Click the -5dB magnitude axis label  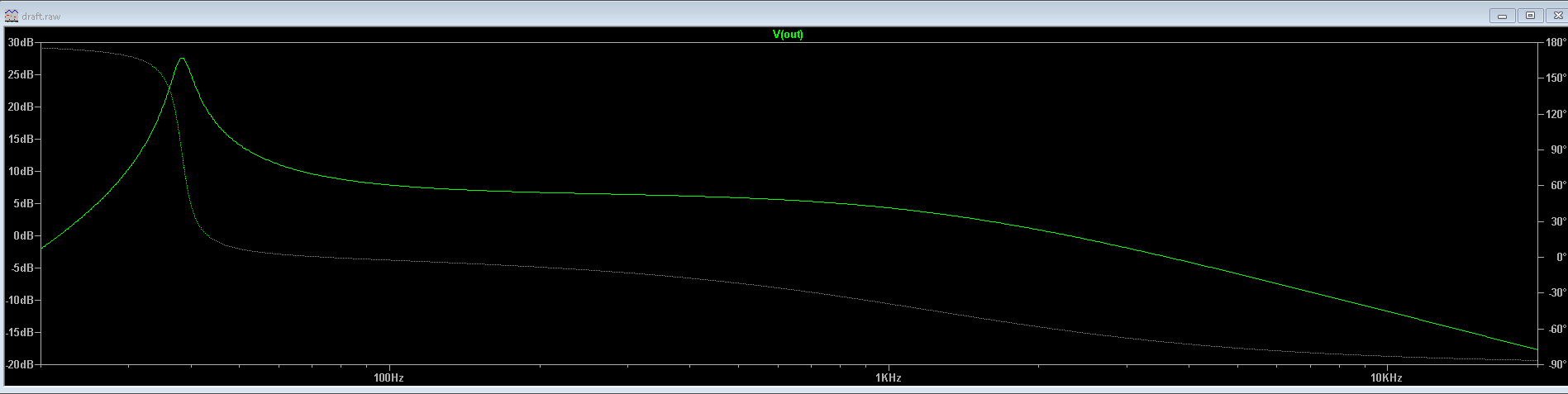pyautogui.click(x=21, y=268)
